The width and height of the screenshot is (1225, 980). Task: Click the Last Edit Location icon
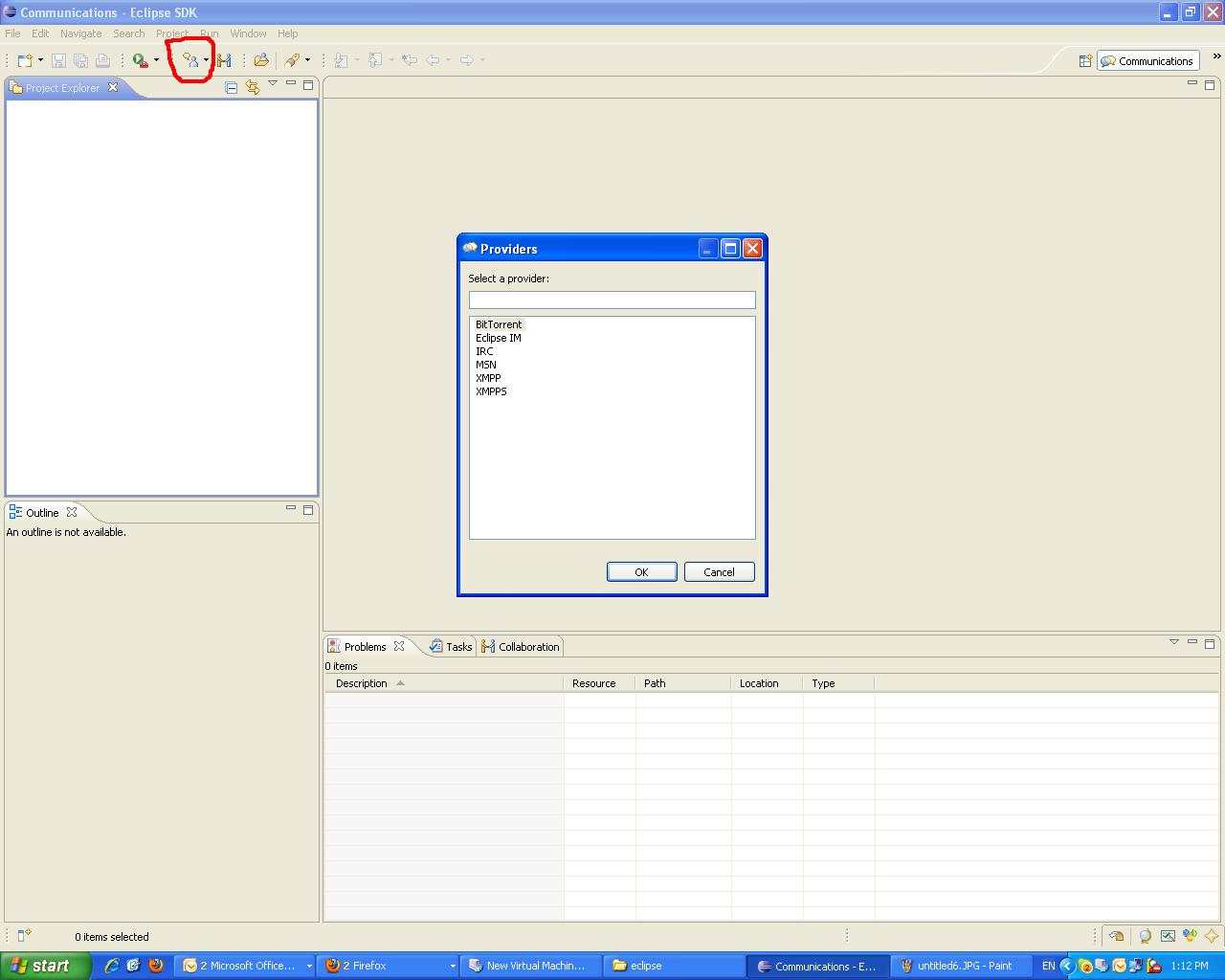tap(410, 60)
